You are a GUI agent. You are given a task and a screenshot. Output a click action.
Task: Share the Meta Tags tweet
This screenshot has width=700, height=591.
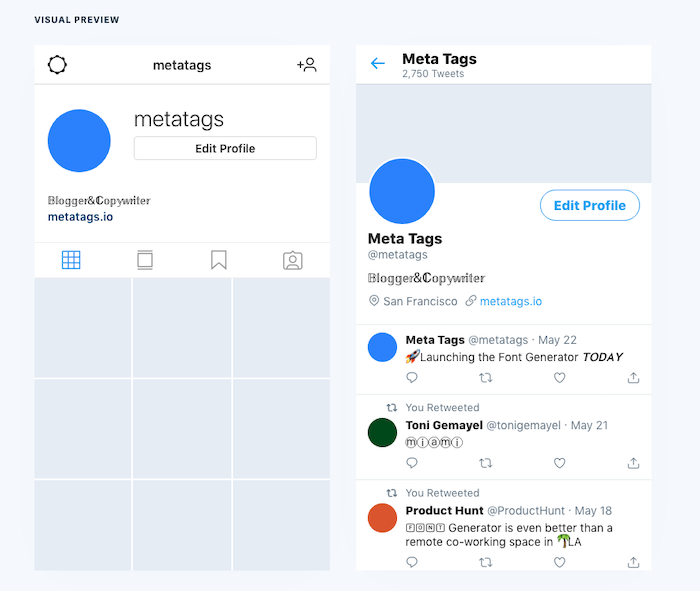click(633, 378)
